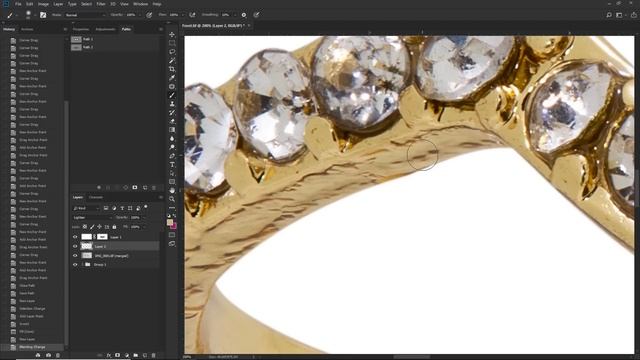Switch to the Properties tab
This screenshot has width=640, height=360.
[81, 29]
